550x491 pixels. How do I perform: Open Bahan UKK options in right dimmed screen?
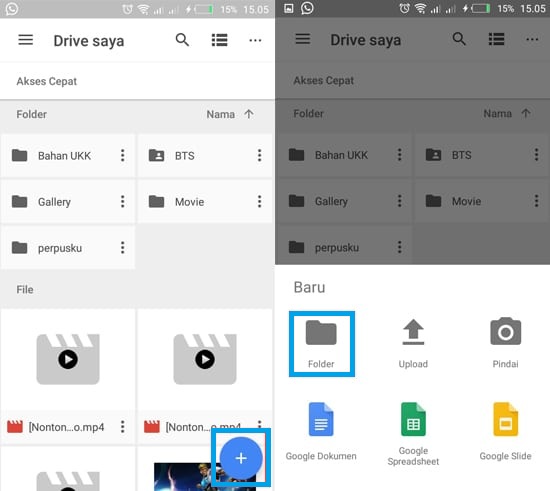click(400, 155)
